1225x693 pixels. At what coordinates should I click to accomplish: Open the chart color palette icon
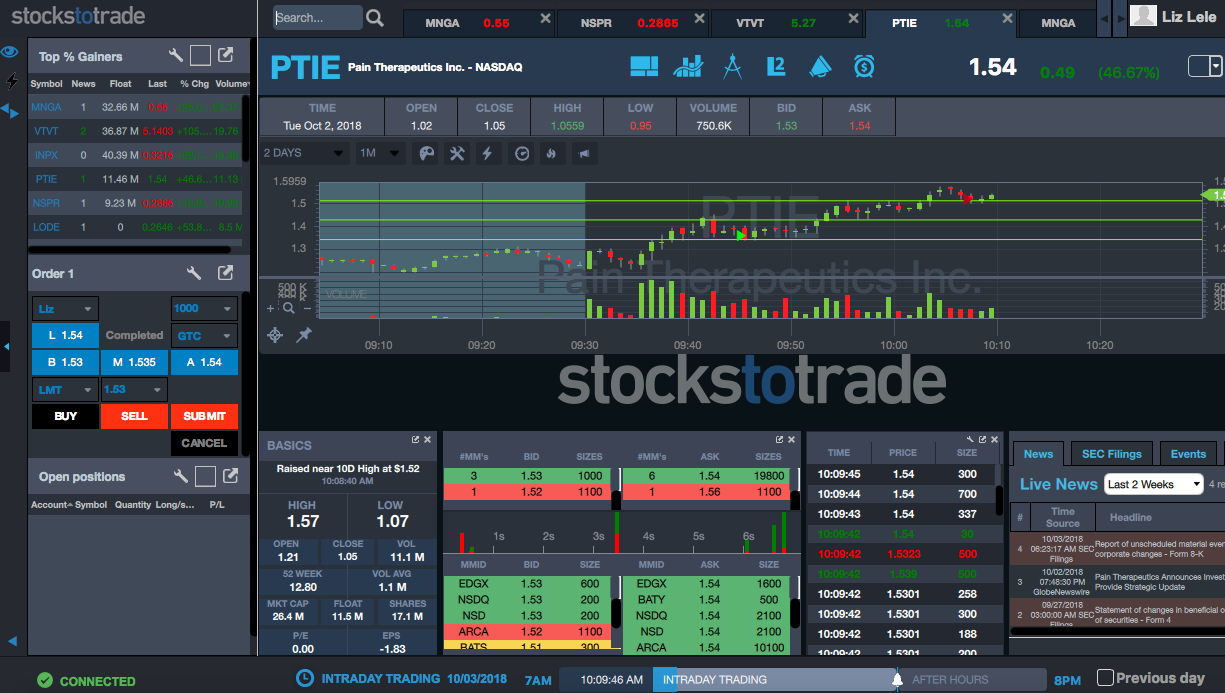point(426,153)
